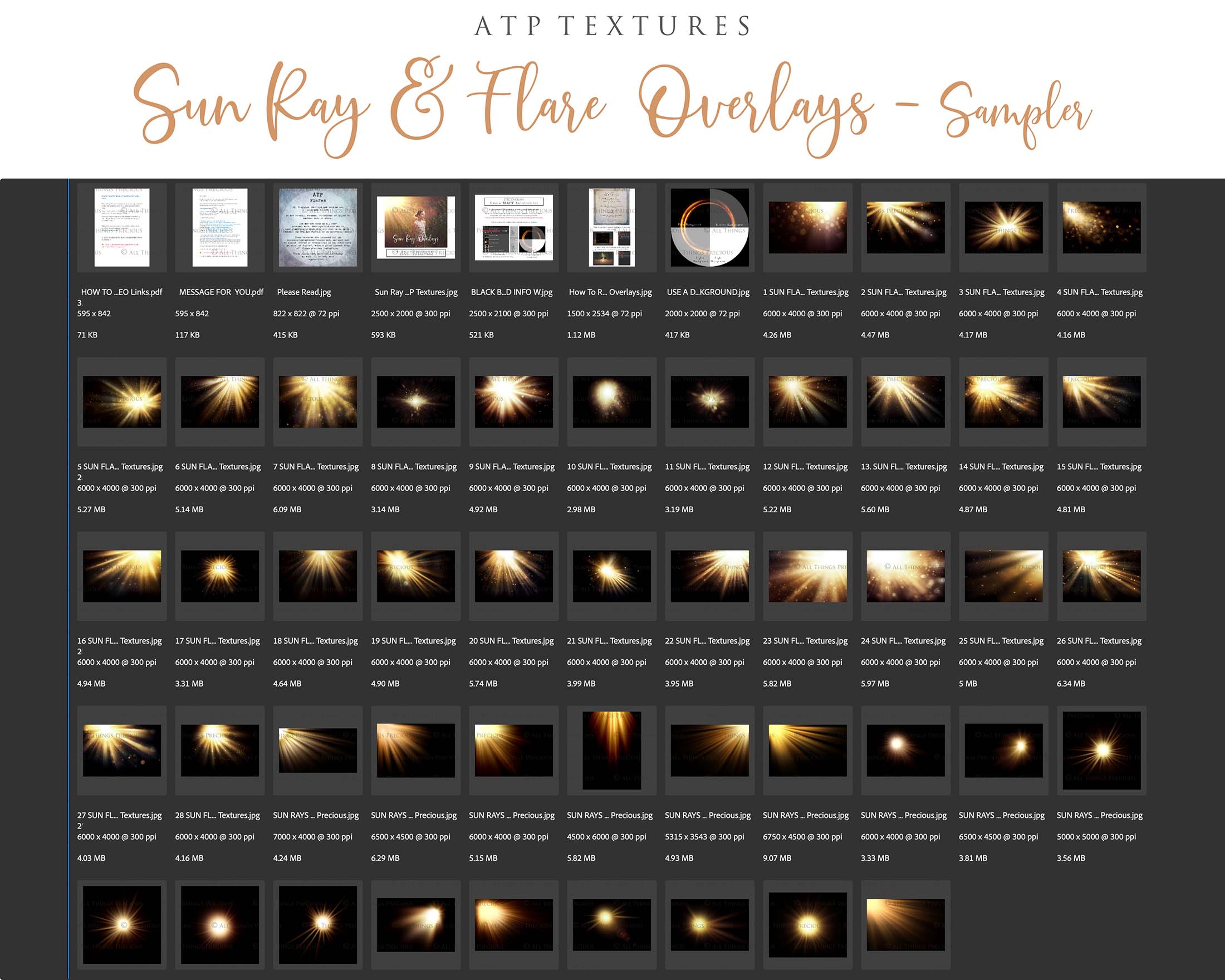Click the 9.07 MB SUN RAYS file name
The height and width of the screenshot is (980, 1225).
pyautogui.click(x=807, y=815)
